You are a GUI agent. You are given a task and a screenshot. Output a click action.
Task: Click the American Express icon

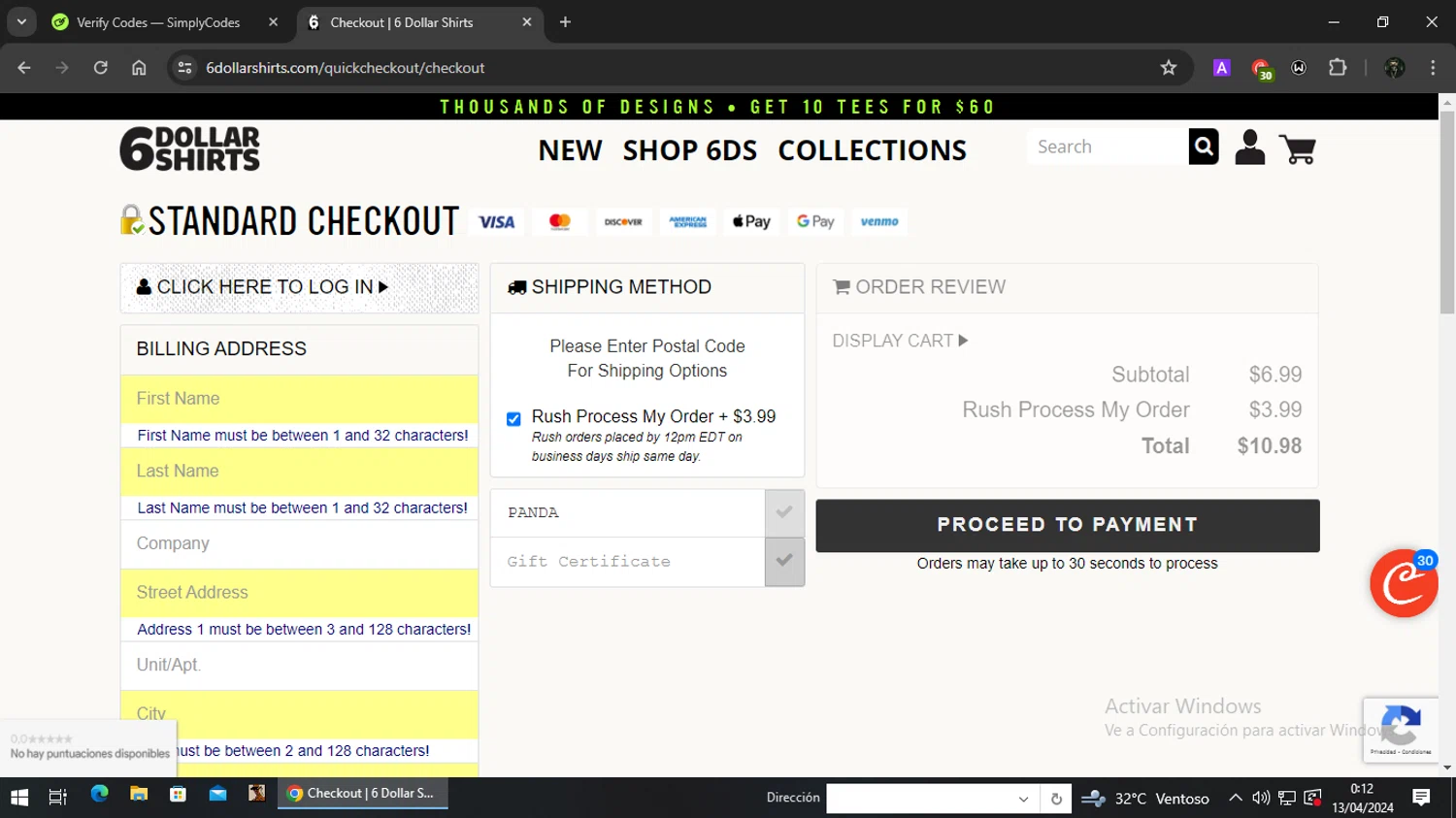687,222
